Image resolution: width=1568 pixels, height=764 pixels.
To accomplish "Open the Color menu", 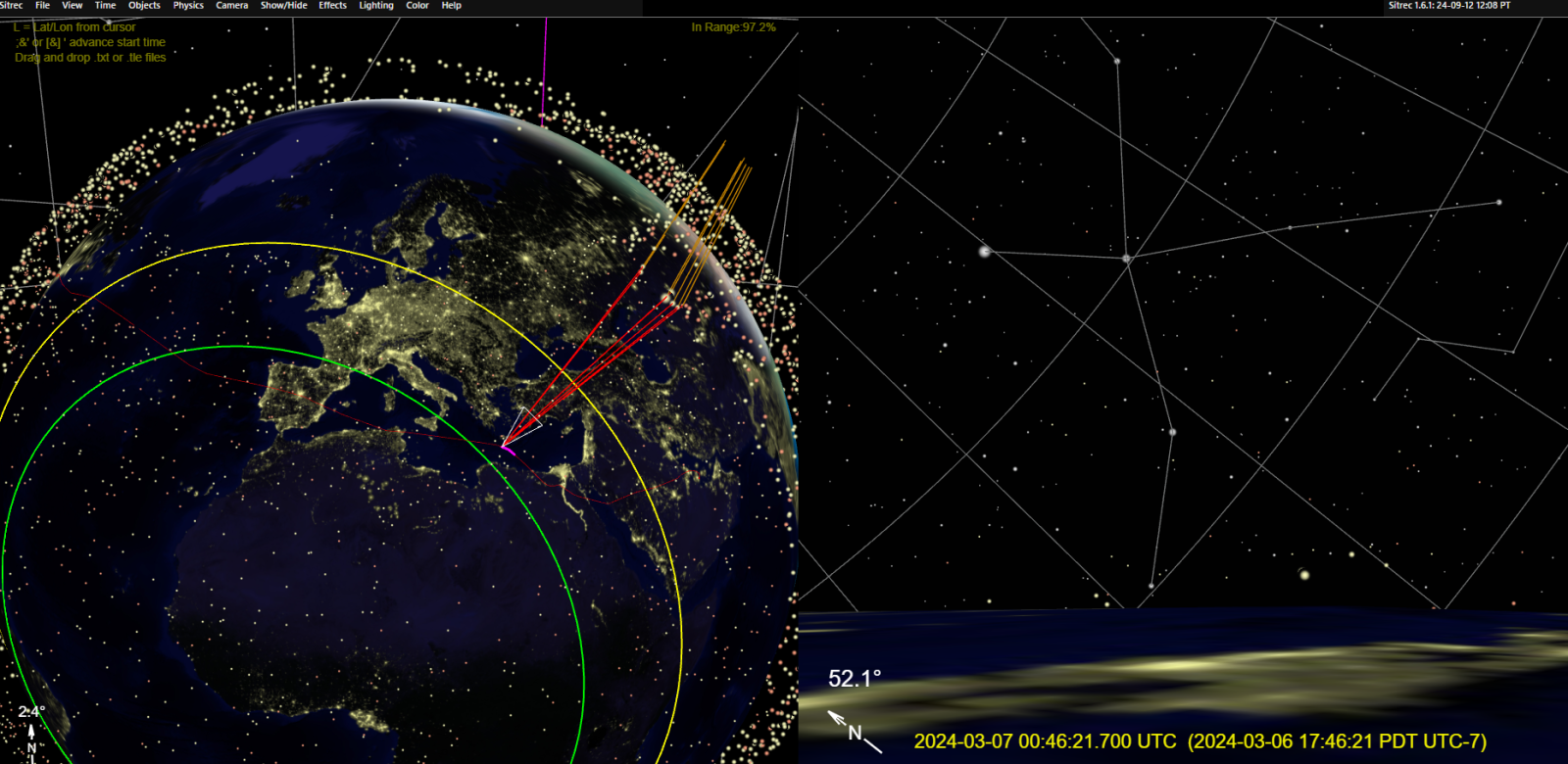I will pyautogui.click(x=417, y=6).
